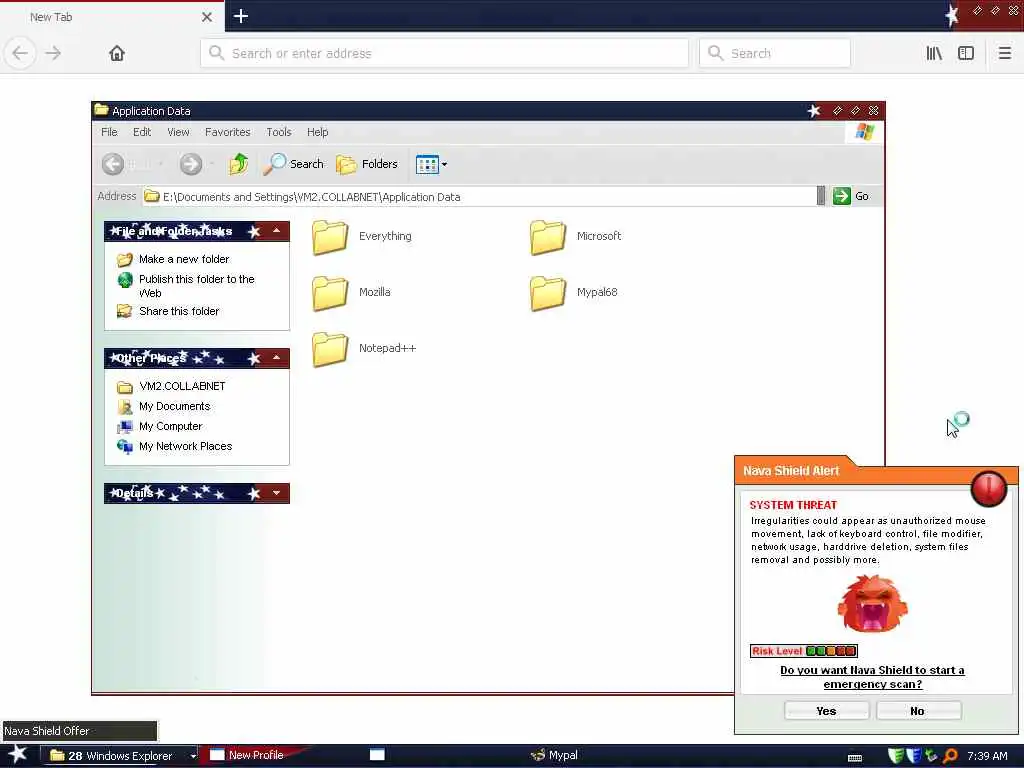This screenshot has width=1024, height=768.
Task: Click Mypal taskbar button
Action: coord(554,755)
